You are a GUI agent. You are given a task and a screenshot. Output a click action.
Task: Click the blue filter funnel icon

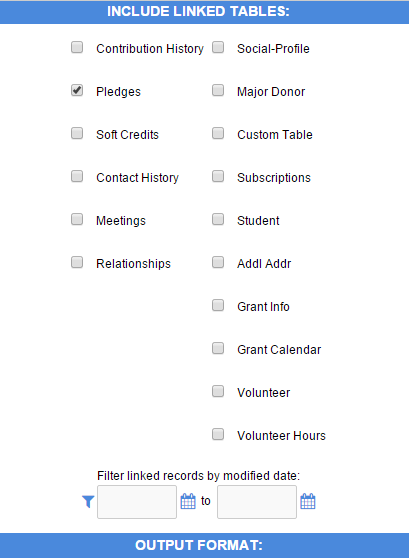88,502
